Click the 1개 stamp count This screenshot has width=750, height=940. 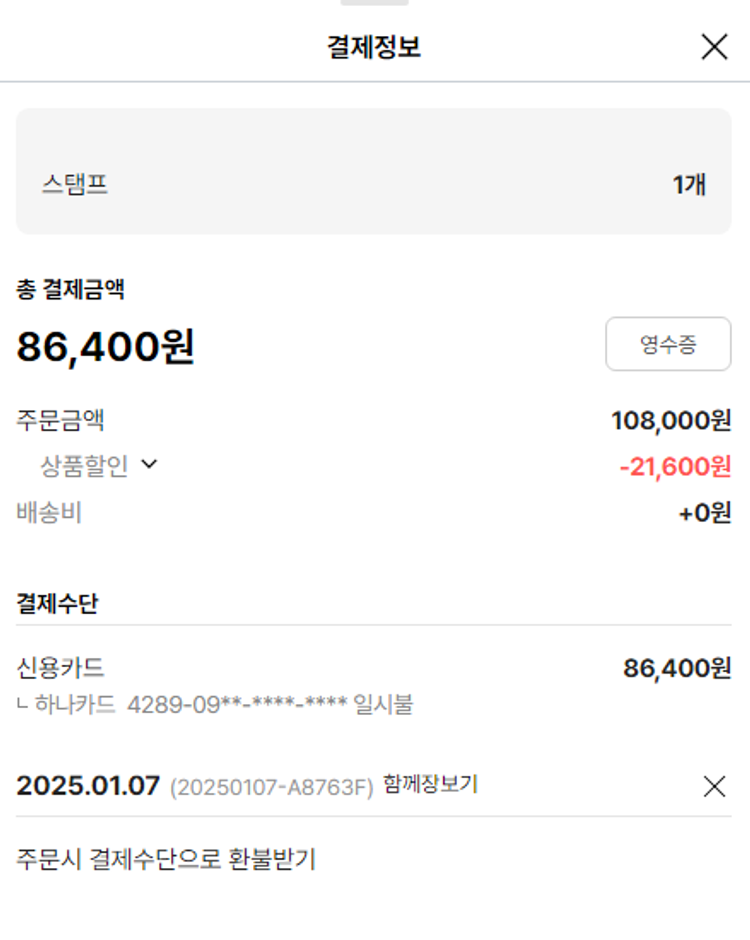coord(689,184)
